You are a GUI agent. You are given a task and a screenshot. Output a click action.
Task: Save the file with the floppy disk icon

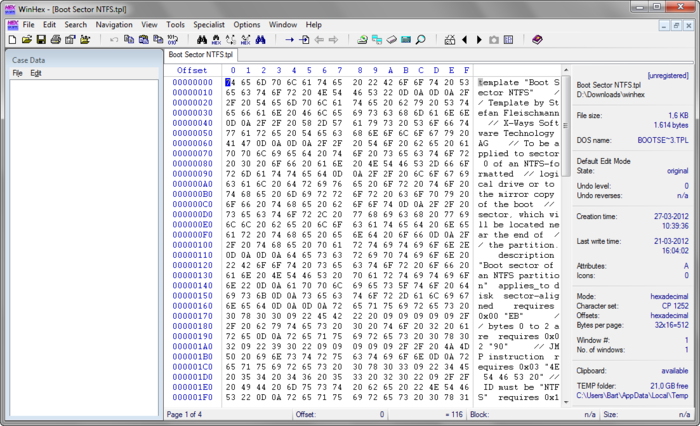[x=41, y=39]
